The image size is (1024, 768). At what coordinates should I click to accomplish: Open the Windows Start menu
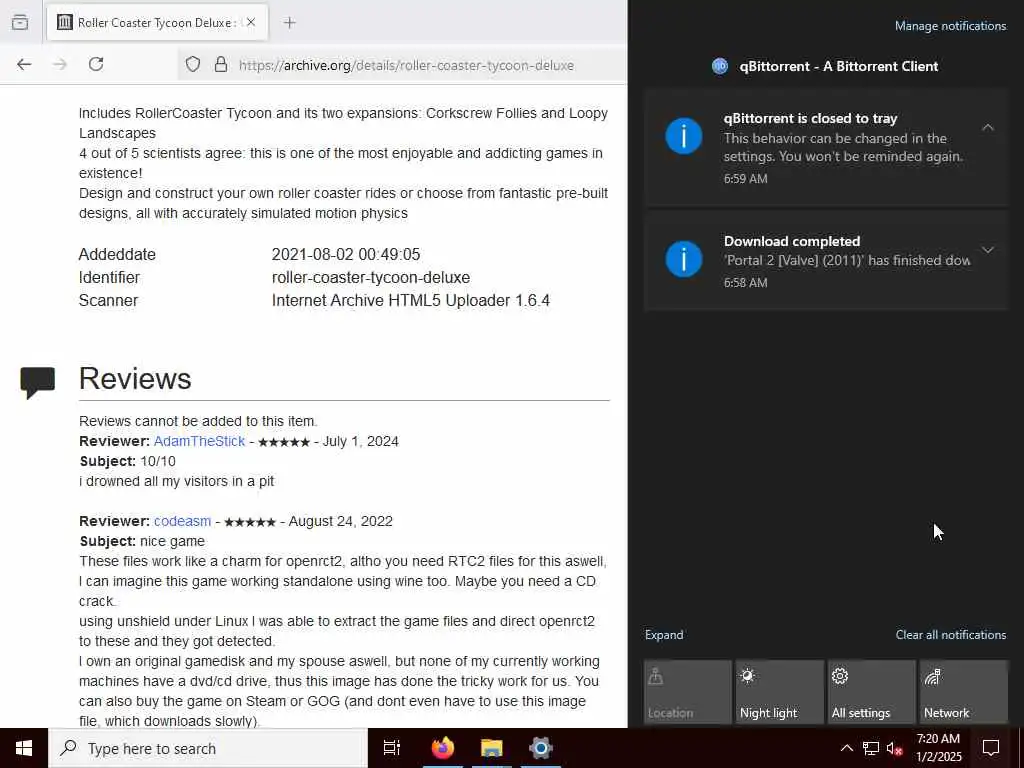(24, 748)
